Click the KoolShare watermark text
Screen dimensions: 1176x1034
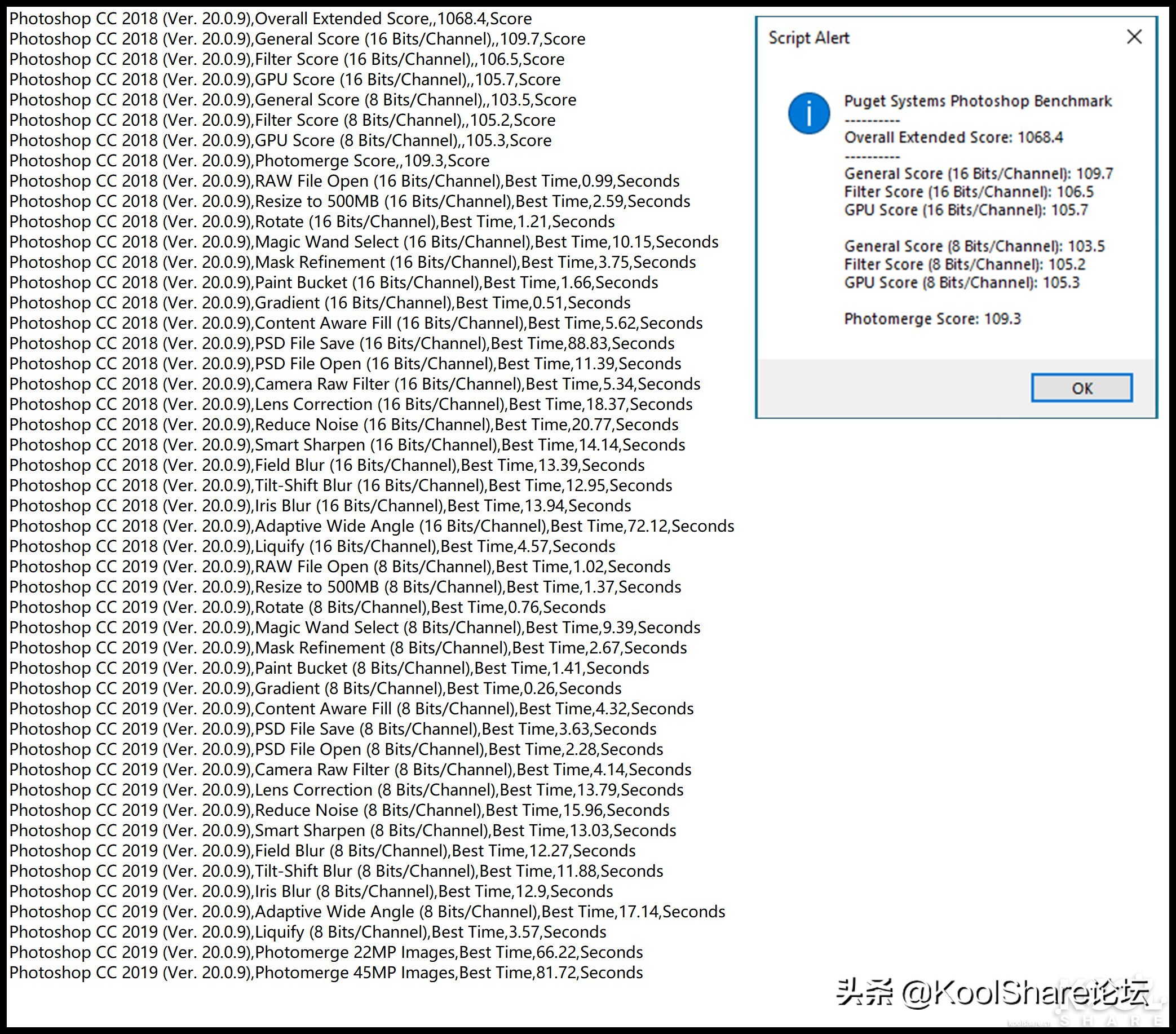[x=992, y=993]
